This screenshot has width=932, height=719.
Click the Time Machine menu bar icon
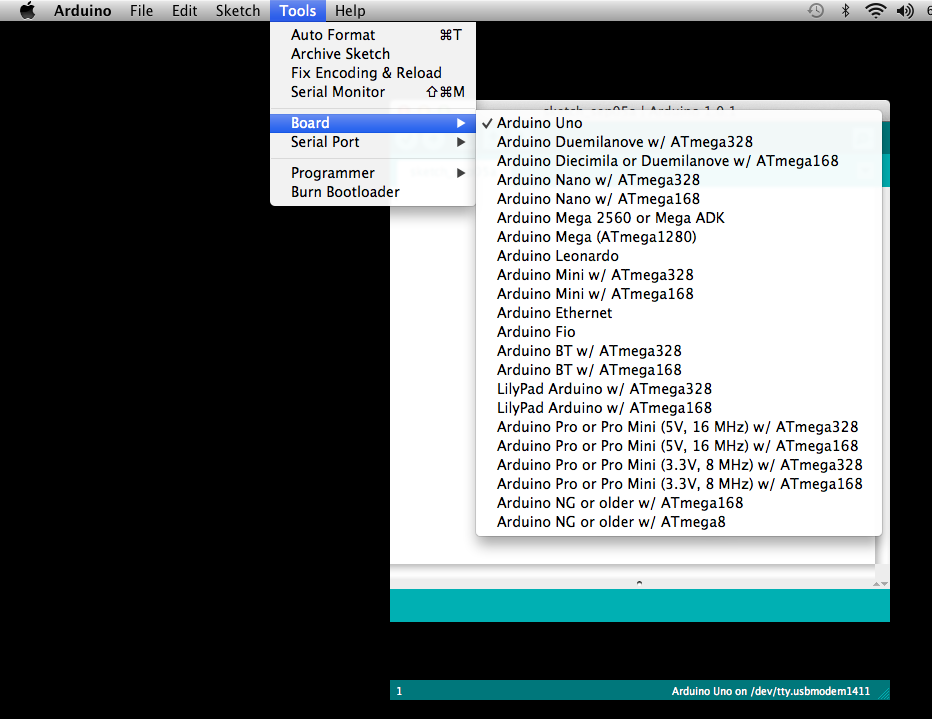816,10
